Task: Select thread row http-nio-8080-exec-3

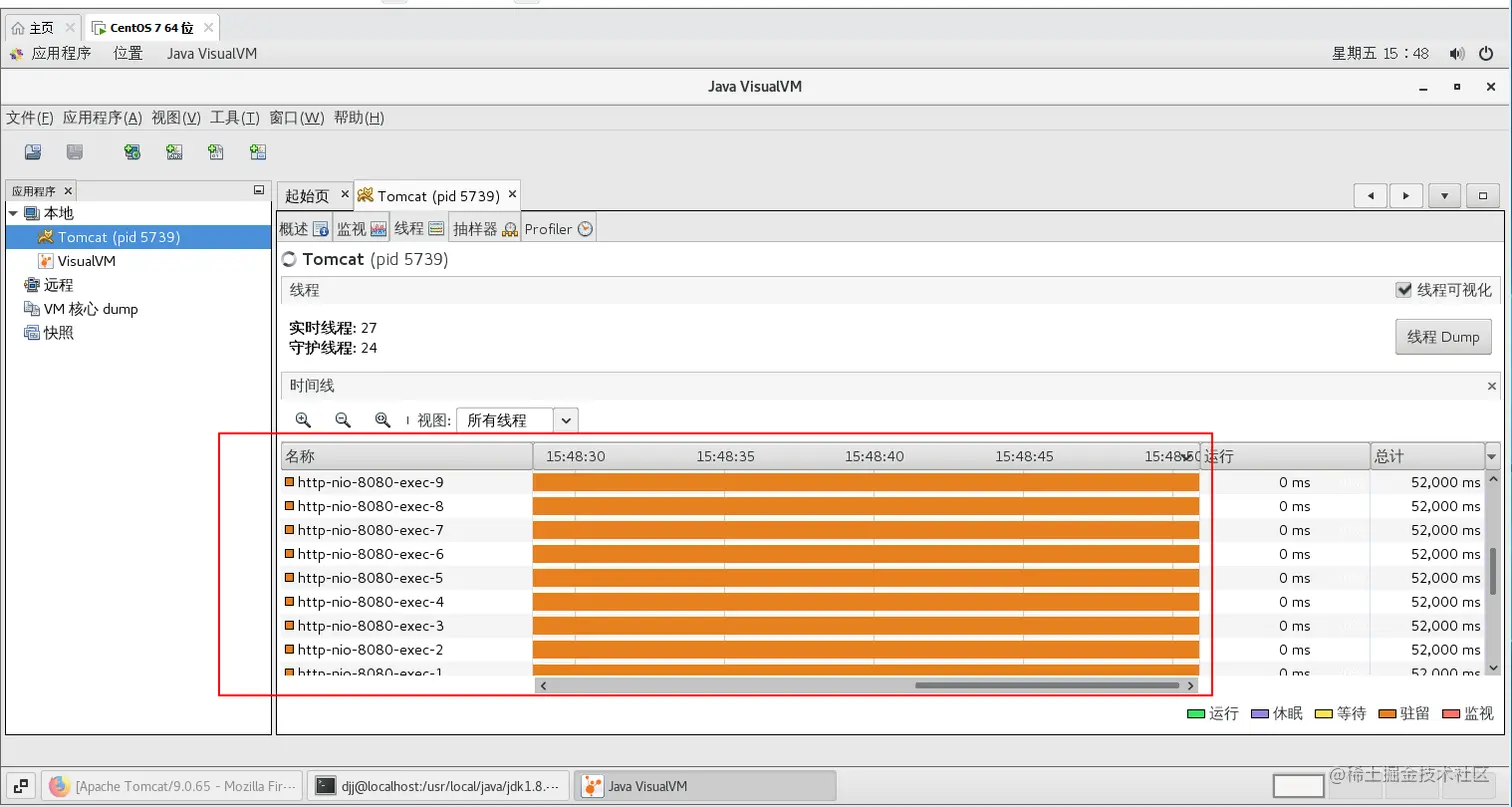Action: 883,626
